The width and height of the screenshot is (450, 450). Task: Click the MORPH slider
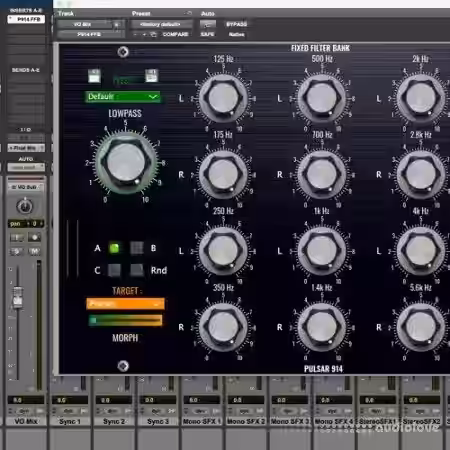[x=125, y=321]
